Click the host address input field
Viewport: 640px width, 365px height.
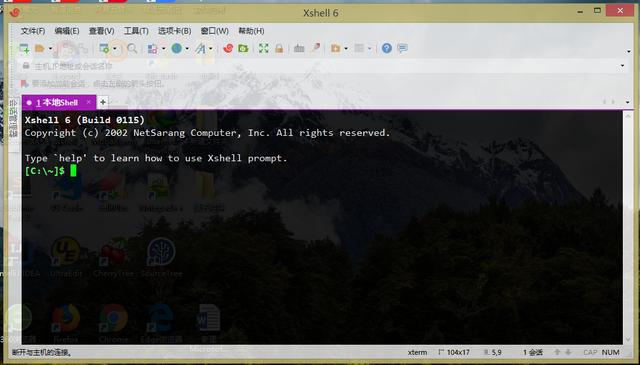[318, 66]
